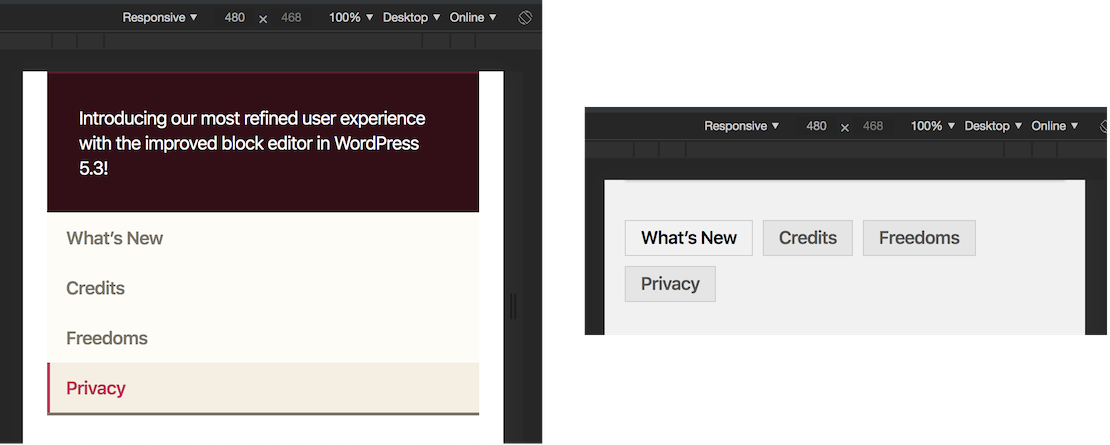The width and height of the screenshot is (1110, 445).
Task: Select highlighted Privacy in left vertical menu
Action: pos(263,388)
